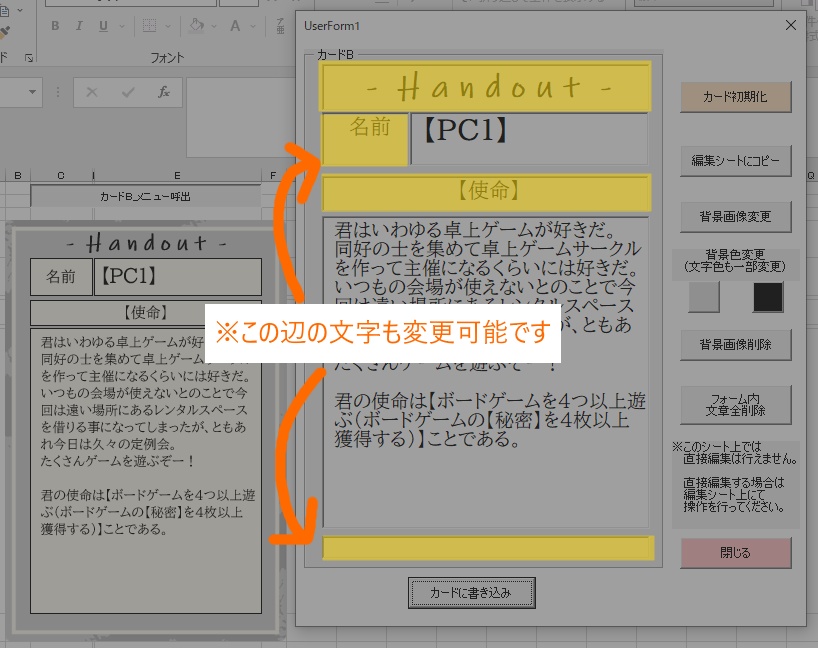Open the Fill Color dropdown arrow
The width and height of the screenshot is (818, 648).
click(213, 26)
